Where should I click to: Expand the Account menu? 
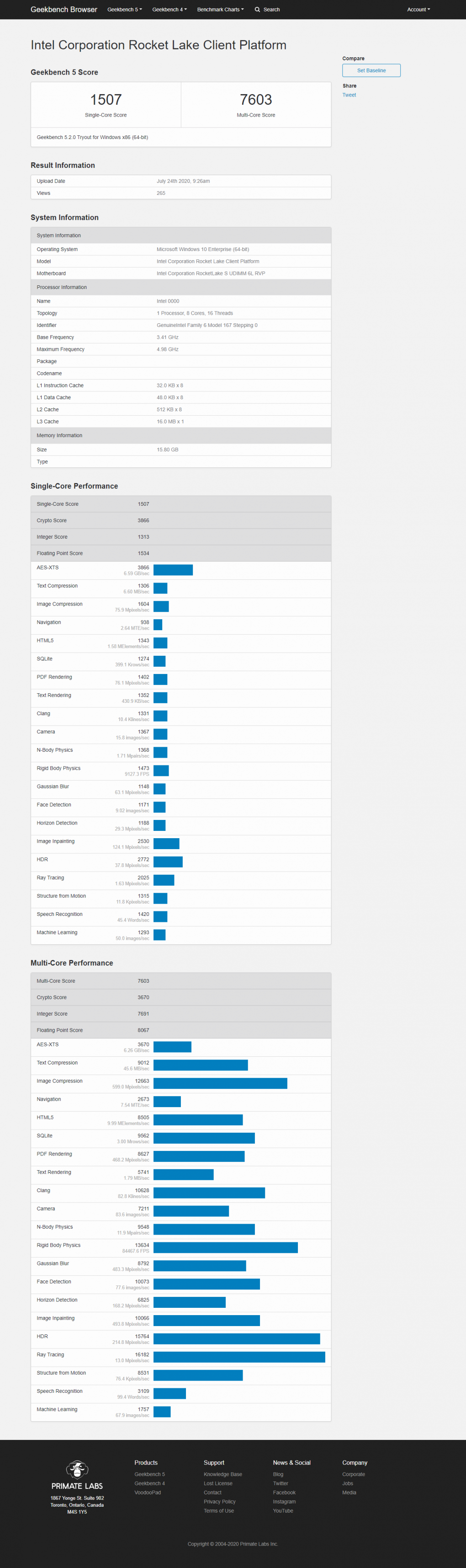[418, 10]
